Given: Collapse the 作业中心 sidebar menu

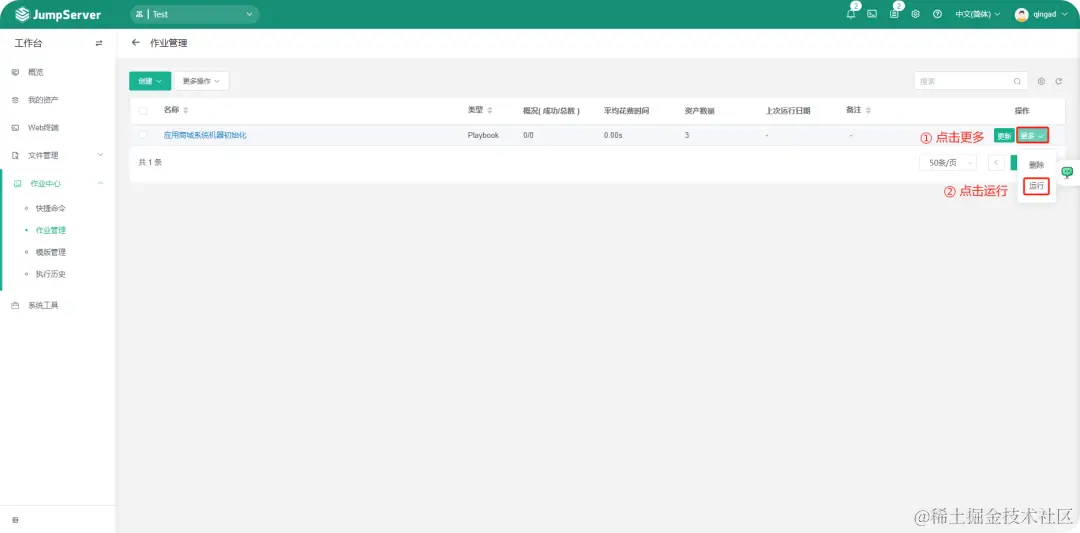Looking at the screenshot, I should pos(58,183).
